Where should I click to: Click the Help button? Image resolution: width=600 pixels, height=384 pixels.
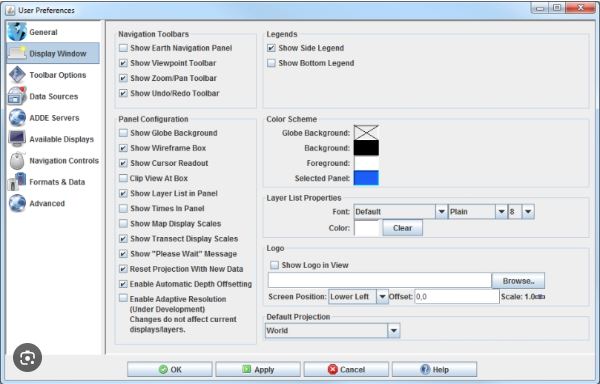[434, 369]
